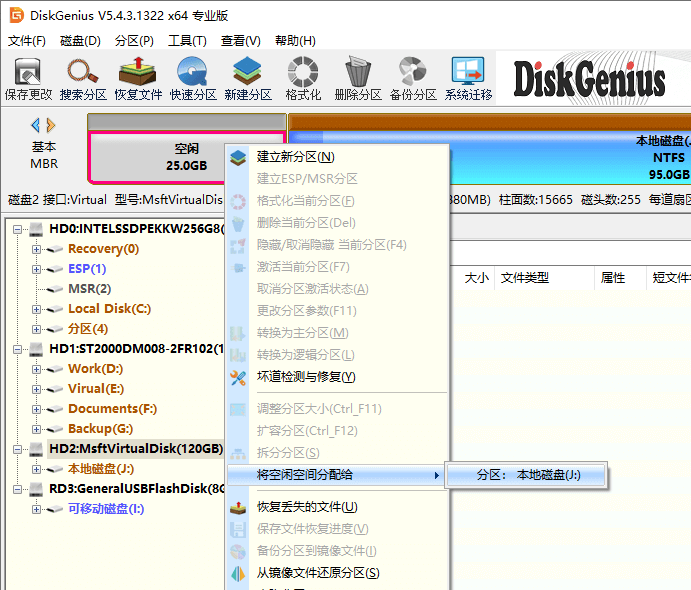Select the Documents(F:) partition
This screenshot has height=590, width=691.
click(113, 409)
